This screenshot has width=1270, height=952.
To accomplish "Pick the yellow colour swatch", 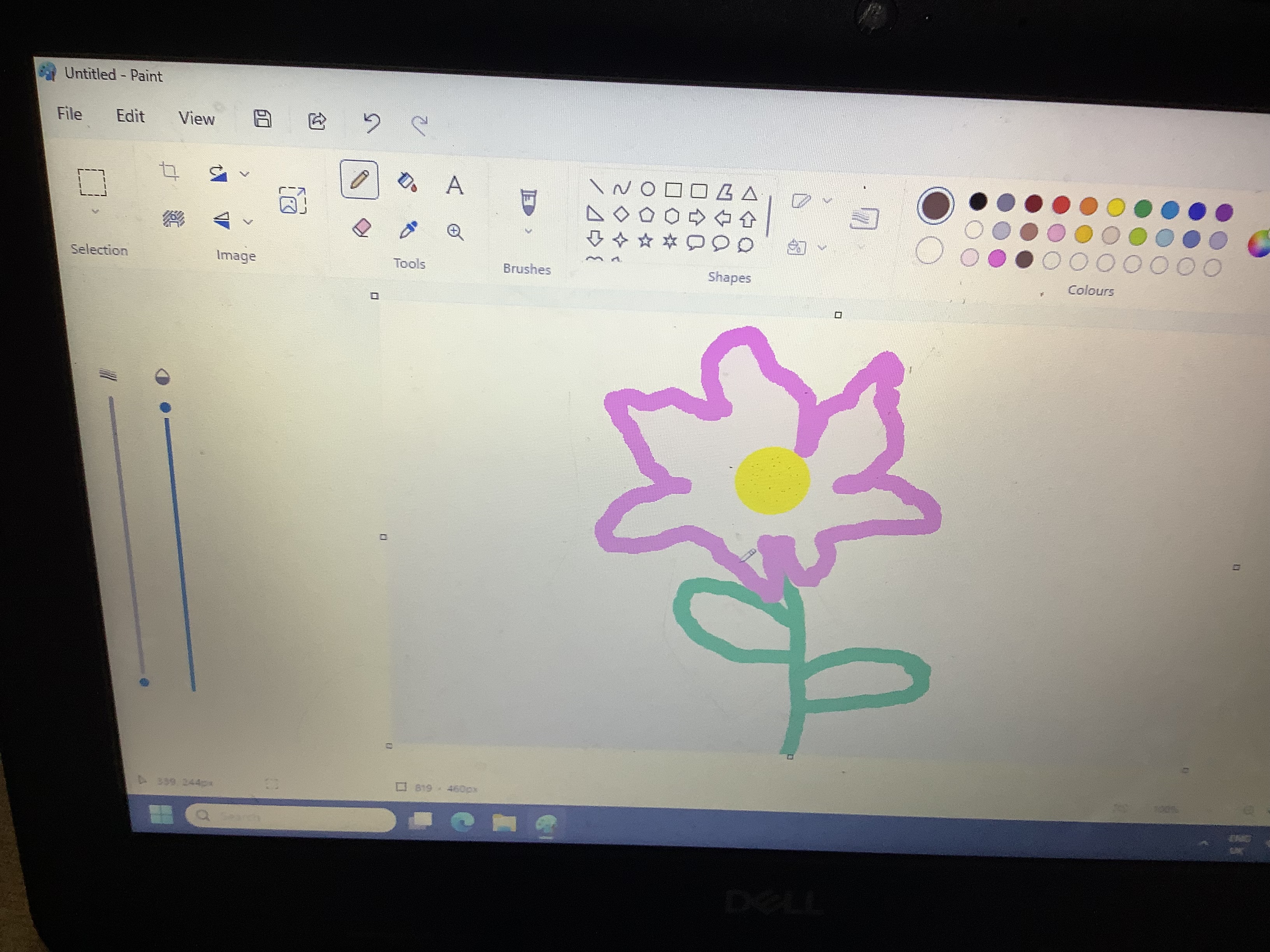I will point(1116,206).
